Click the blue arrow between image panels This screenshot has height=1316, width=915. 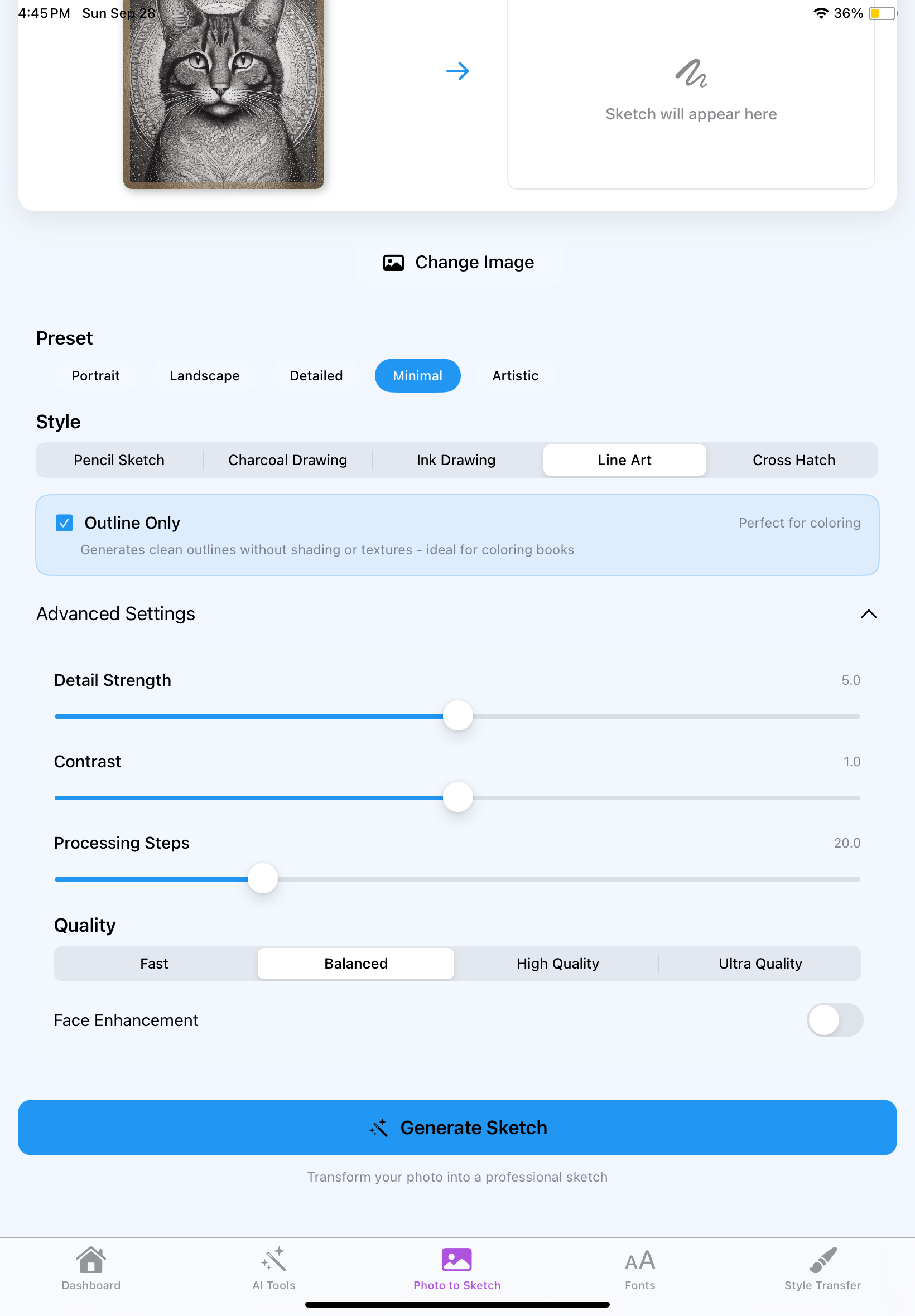[458, 71]
